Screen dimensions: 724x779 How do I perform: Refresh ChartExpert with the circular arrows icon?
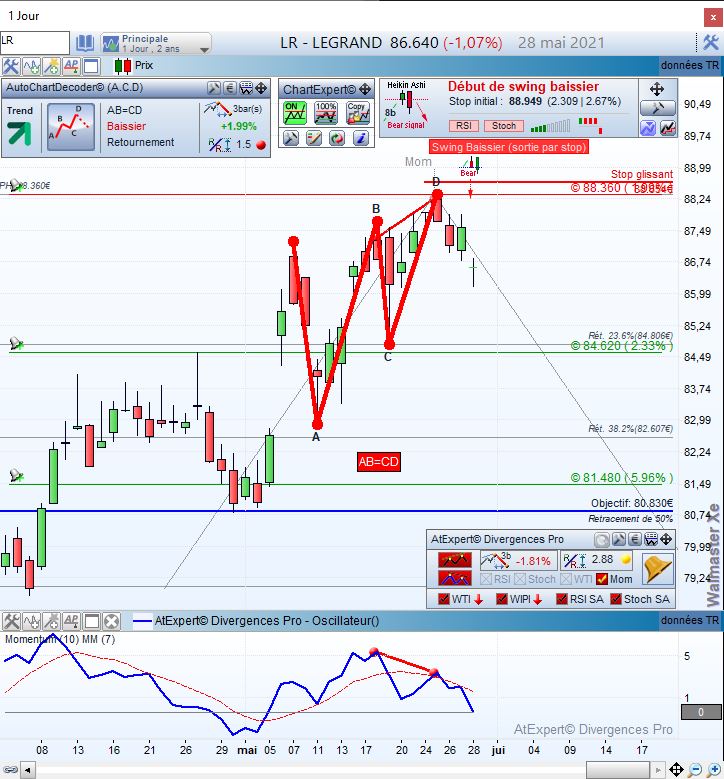pyautogui.click(x=337, y=138)
